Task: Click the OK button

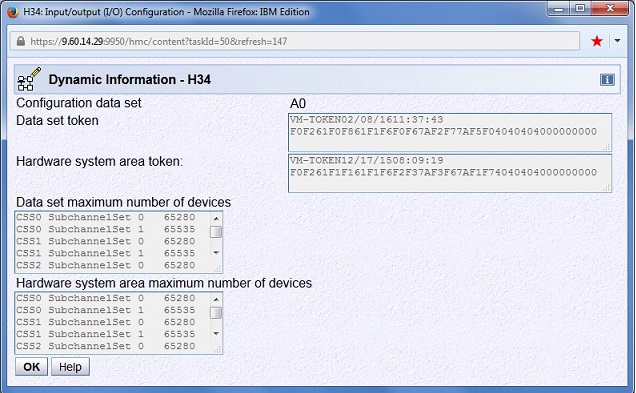Action: coord(31,367)
